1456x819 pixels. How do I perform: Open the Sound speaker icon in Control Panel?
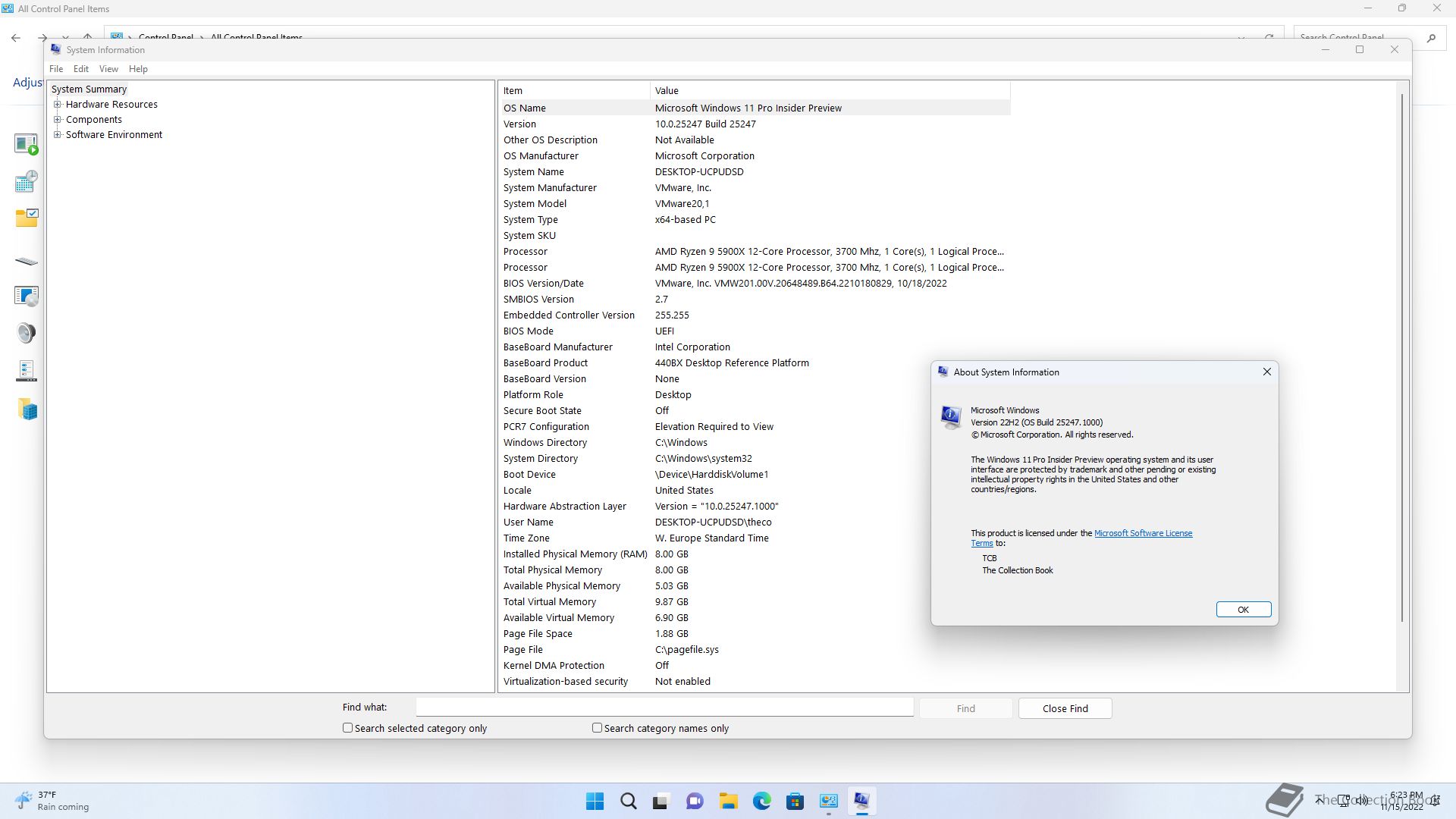26,333
